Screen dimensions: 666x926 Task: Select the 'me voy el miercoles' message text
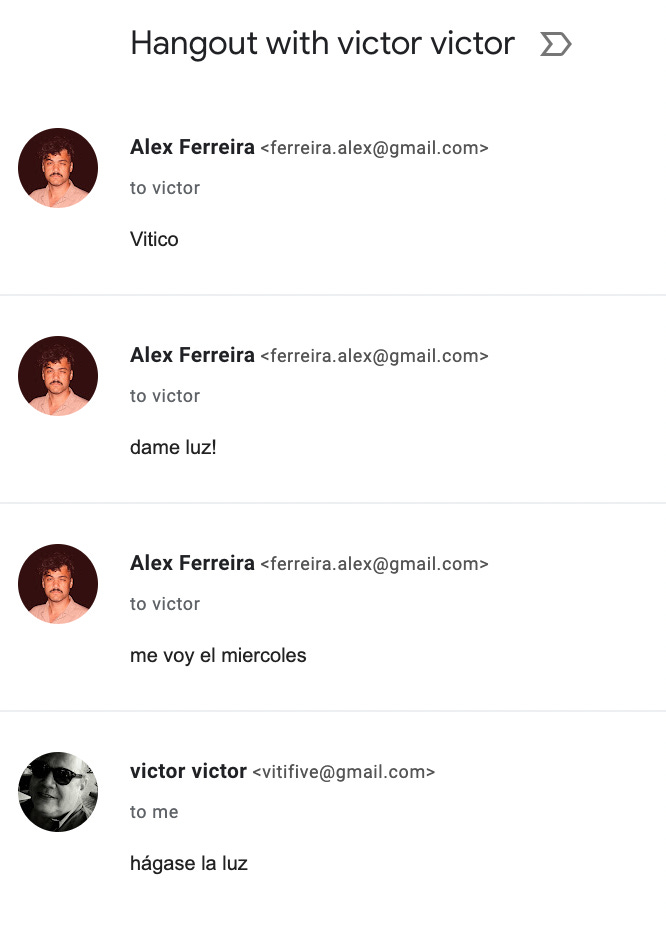[x=218, y=656]
